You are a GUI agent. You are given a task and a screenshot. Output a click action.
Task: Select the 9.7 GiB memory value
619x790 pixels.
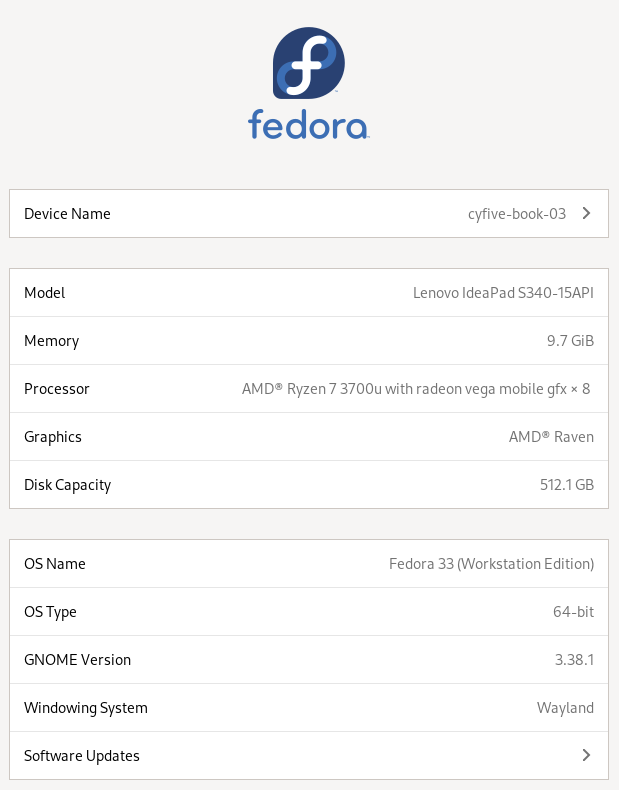570,341
